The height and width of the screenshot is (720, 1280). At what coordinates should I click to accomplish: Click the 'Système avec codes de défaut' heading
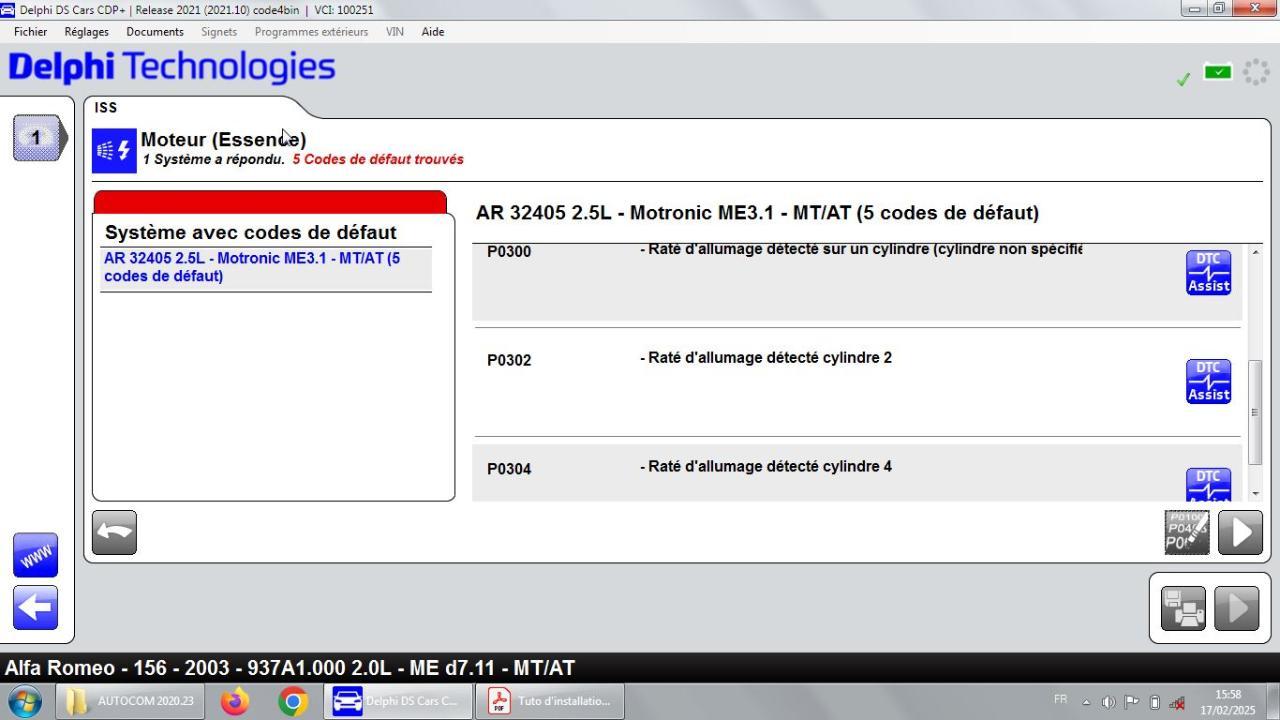(251, 233)
